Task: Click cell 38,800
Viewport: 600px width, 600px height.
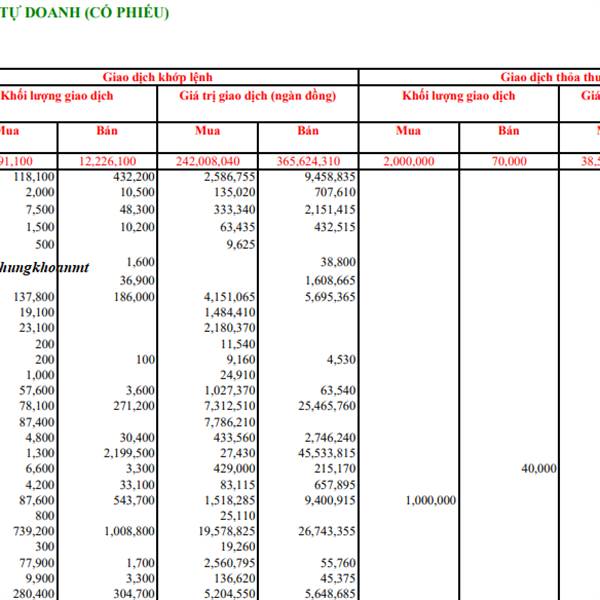Action: click(x=338, y=262)
